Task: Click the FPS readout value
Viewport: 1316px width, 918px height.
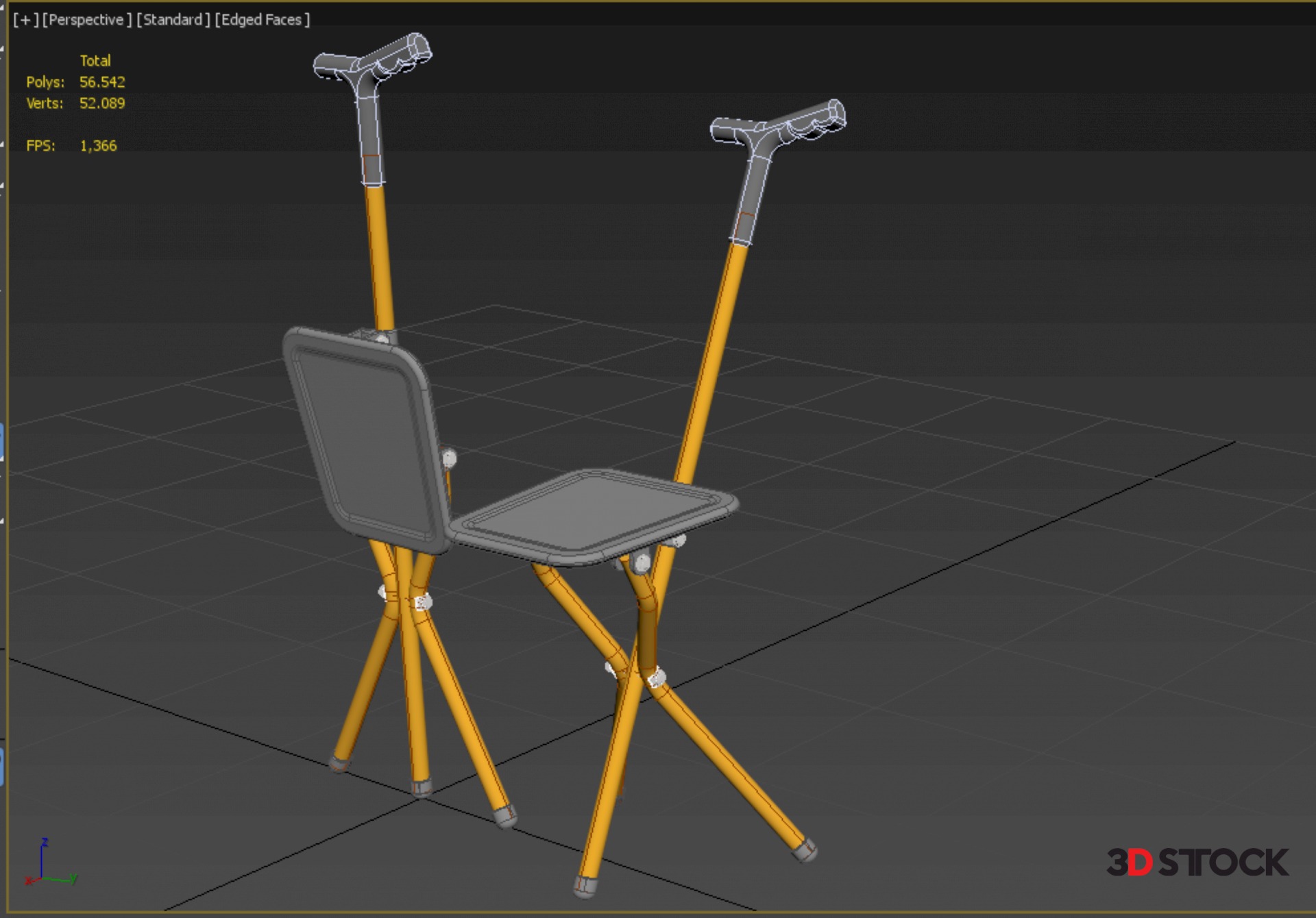Action: click(98, 146)
